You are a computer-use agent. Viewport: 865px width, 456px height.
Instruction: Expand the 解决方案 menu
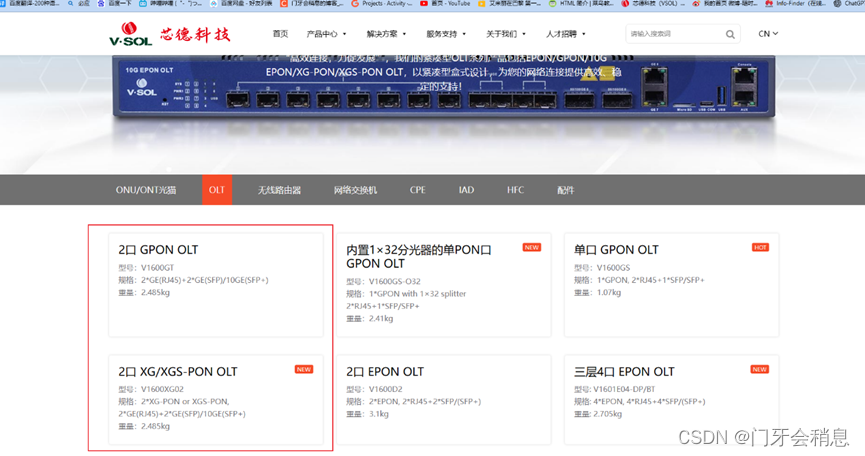tap(386, 34)
